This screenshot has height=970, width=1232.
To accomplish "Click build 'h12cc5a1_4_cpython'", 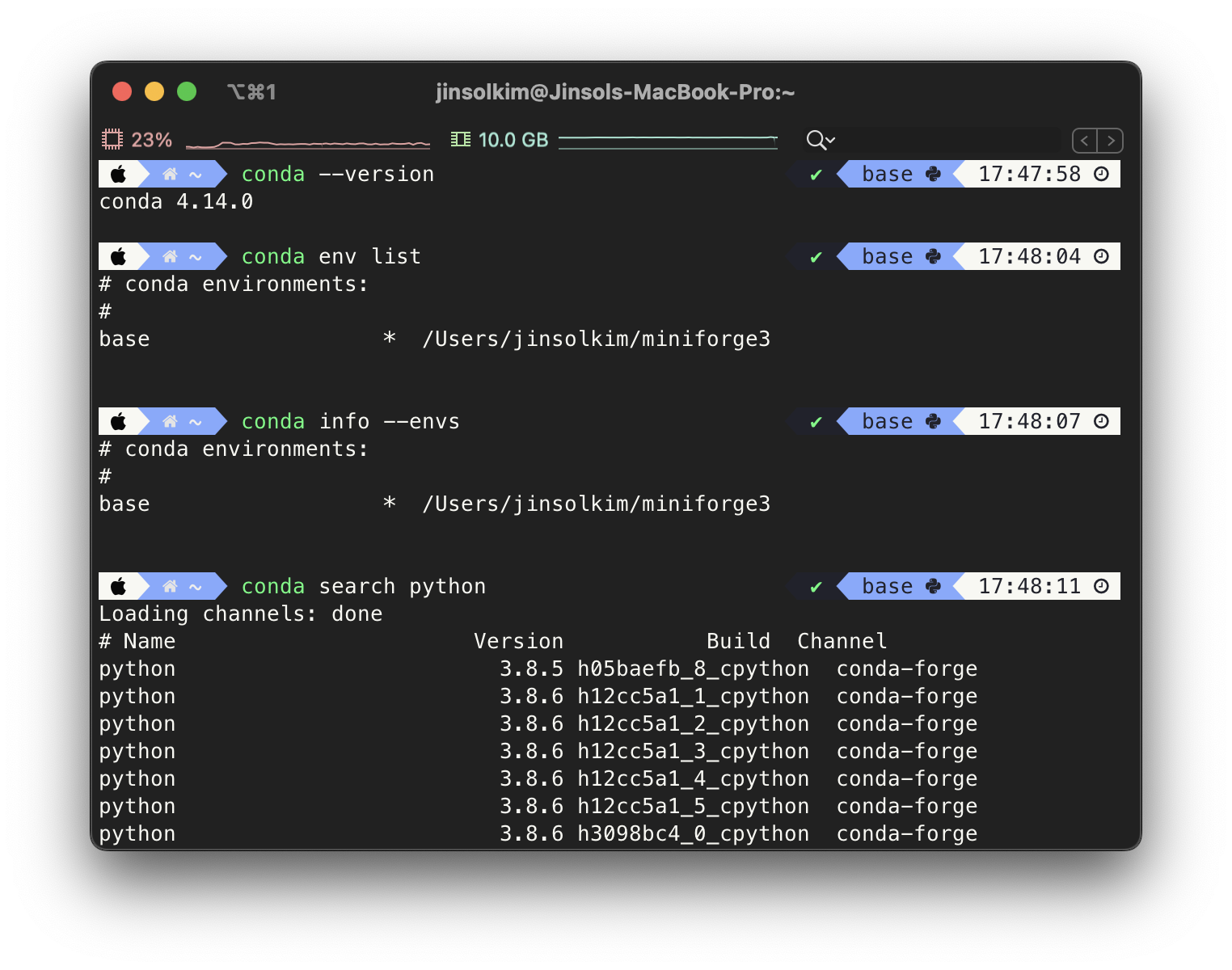I will (x=694, y=778).
